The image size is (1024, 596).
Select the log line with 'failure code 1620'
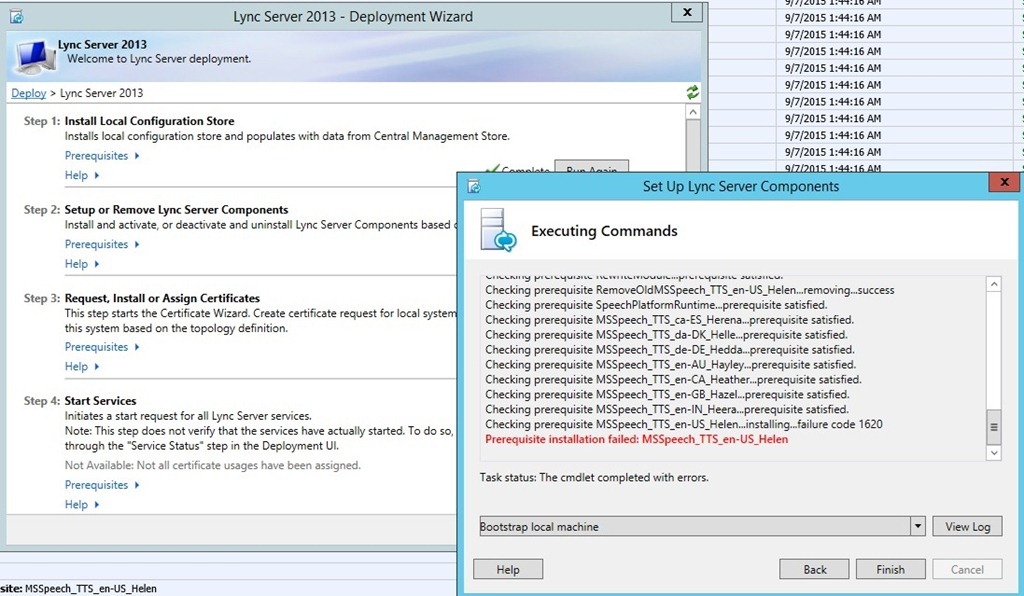tap(683, 424)
